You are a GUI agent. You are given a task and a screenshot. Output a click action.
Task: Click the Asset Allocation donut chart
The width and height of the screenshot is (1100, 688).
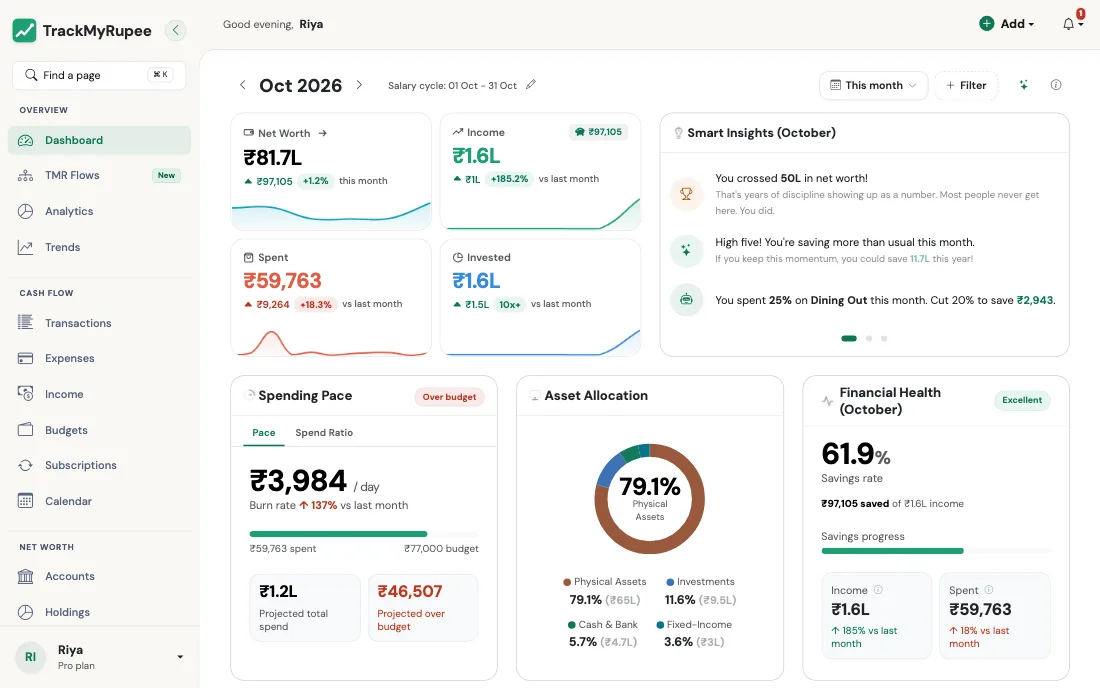(650, 499)
